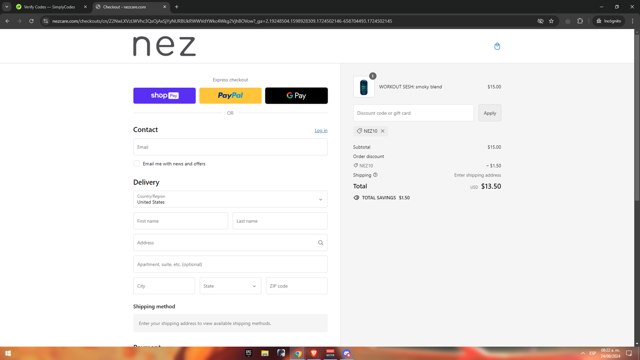Open the shipping info help icon
The image size is (640, 360).
(x=375, y=175)
